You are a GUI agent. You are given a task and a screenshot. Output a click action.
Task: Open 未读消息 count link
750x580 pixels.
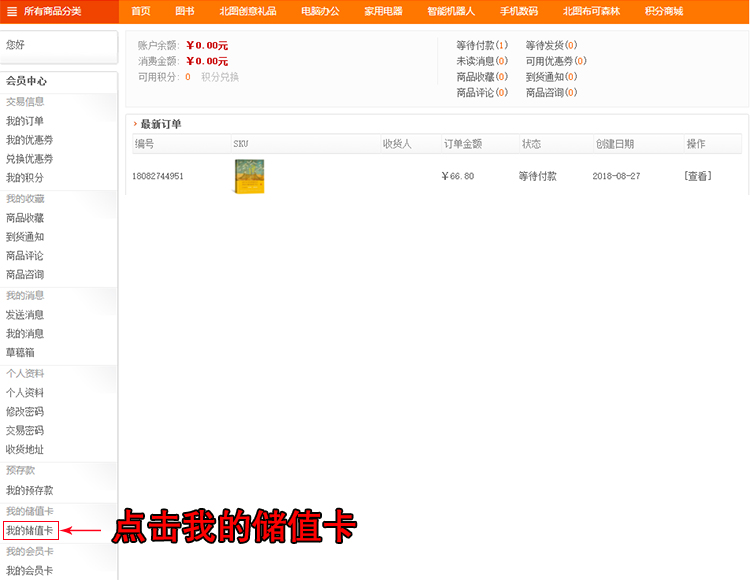[x=481, y=61]
